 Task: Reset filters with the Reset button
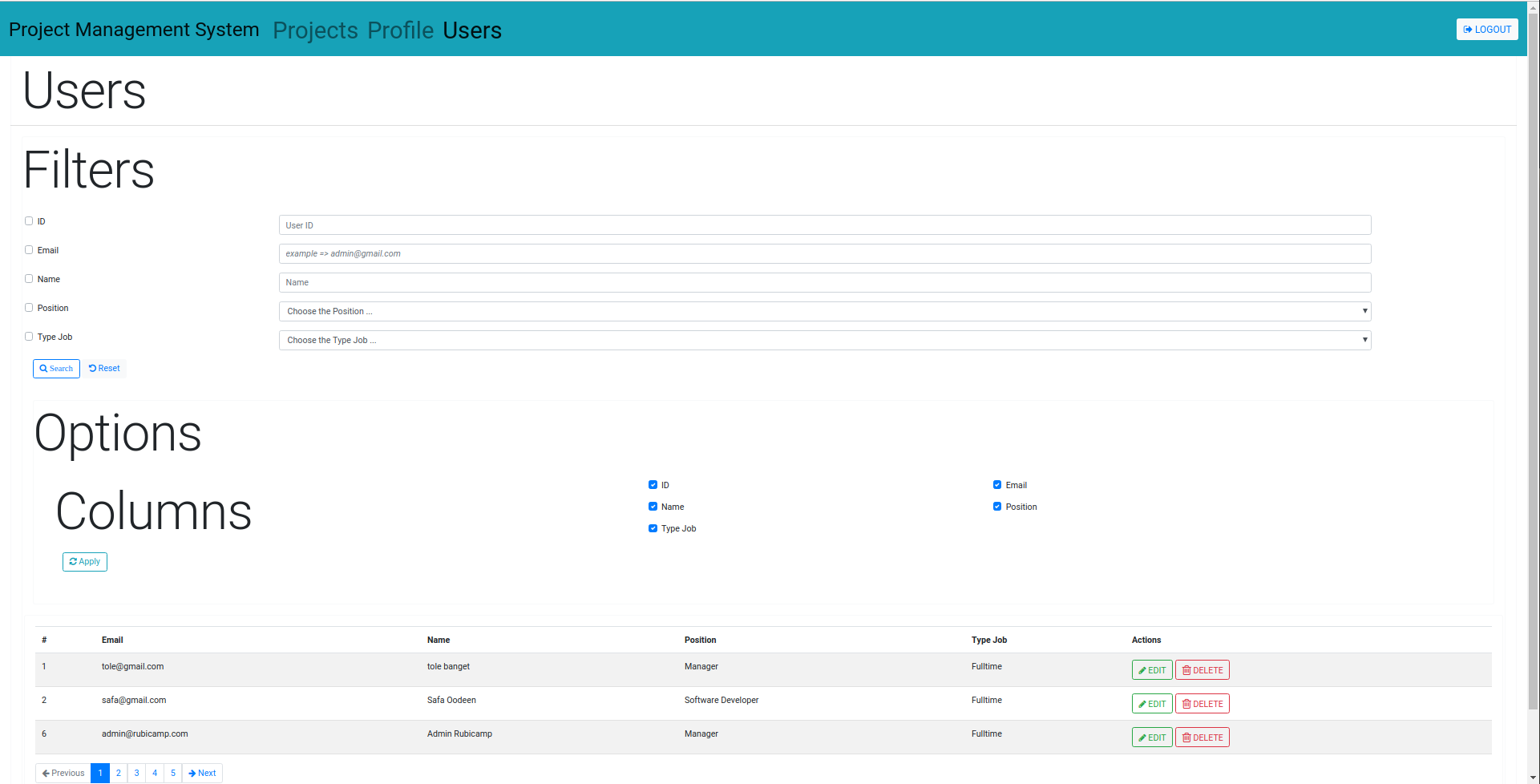coord(104,369)
